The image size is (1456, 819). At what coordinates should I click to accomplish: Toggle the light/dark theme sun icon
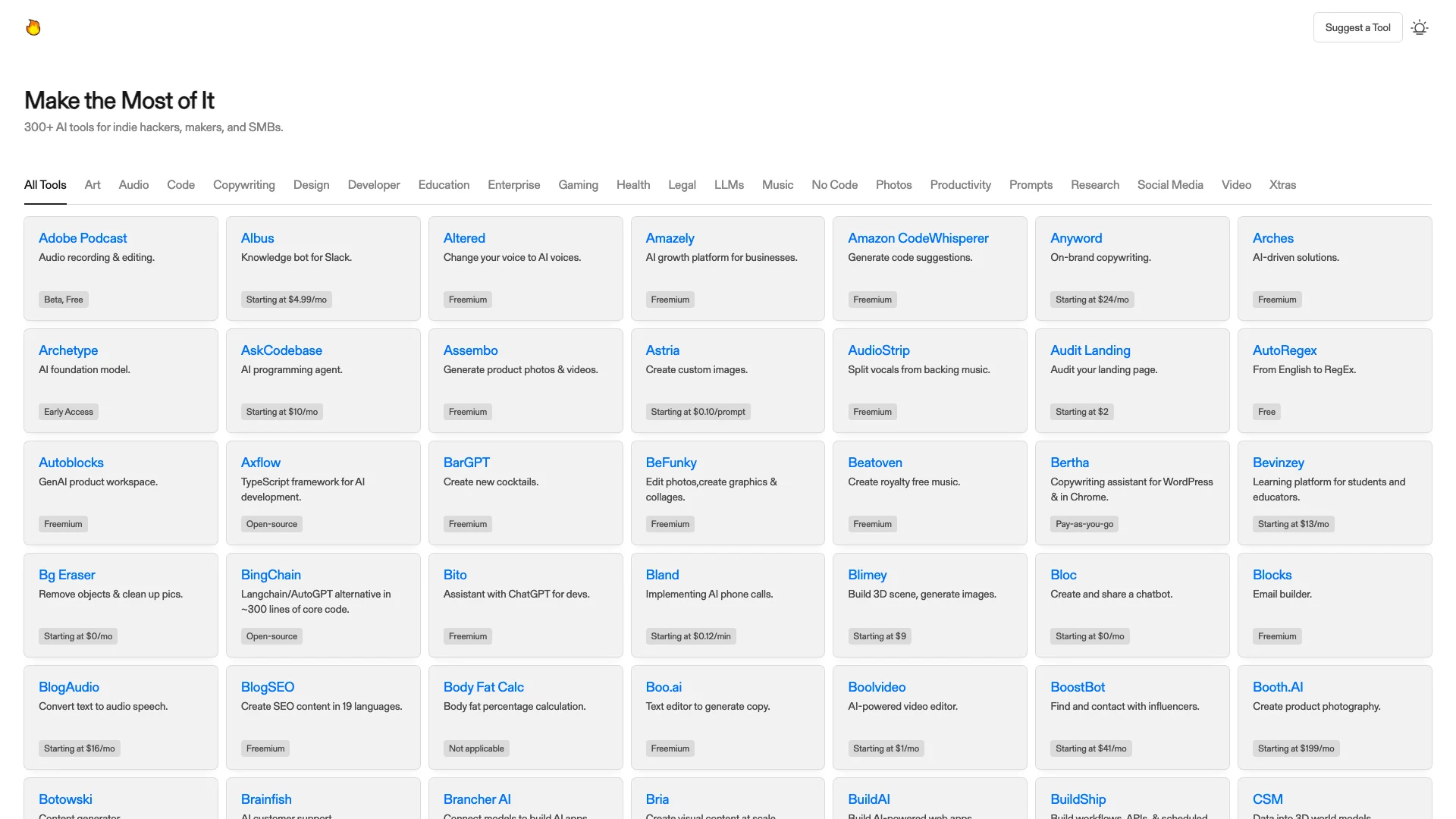(1420, 27)
